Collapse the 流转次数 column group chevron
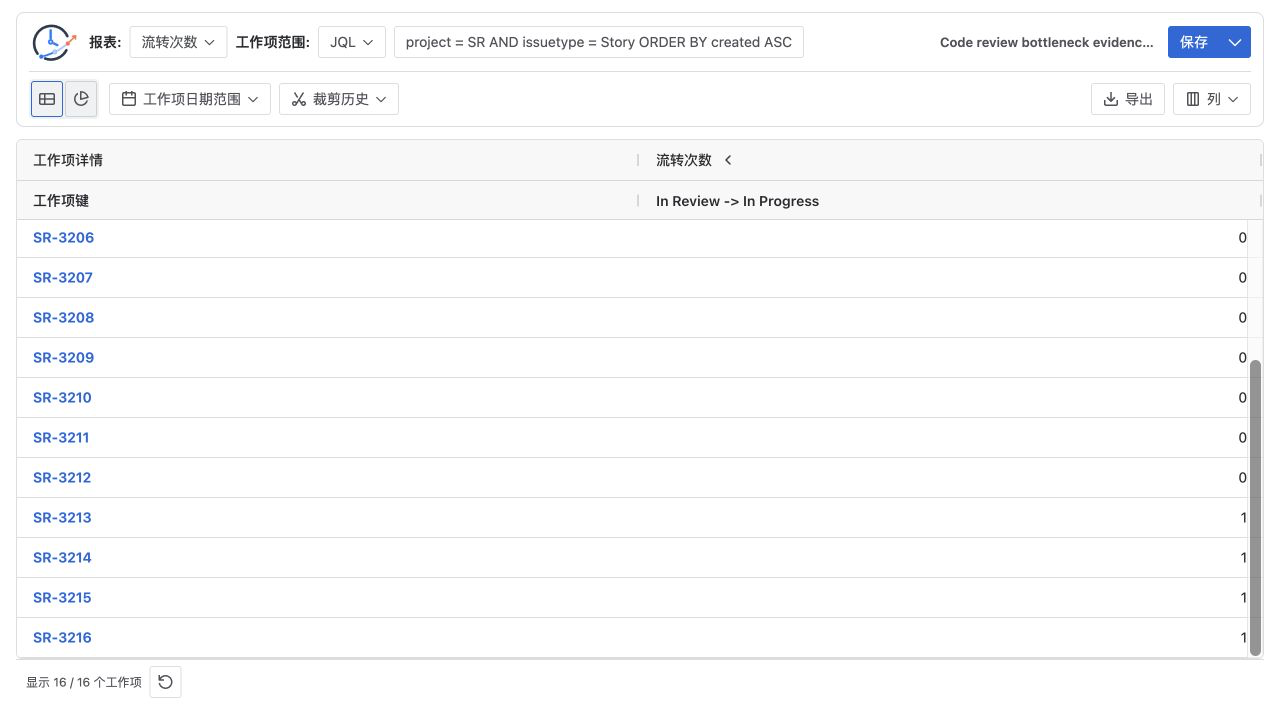Image resolution: width=1280 pixels, height=720 pixels. click(728, 160)
